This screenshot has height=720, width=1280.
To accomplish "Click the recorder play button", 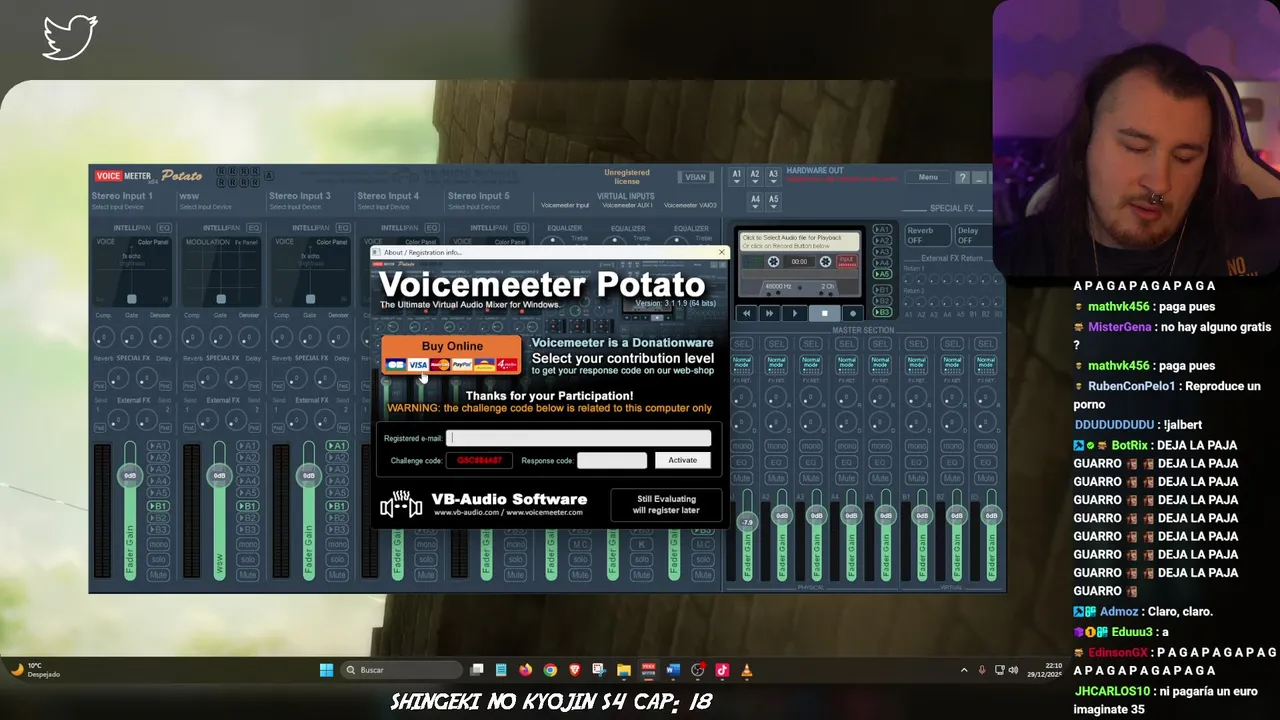I will point(795,313).
